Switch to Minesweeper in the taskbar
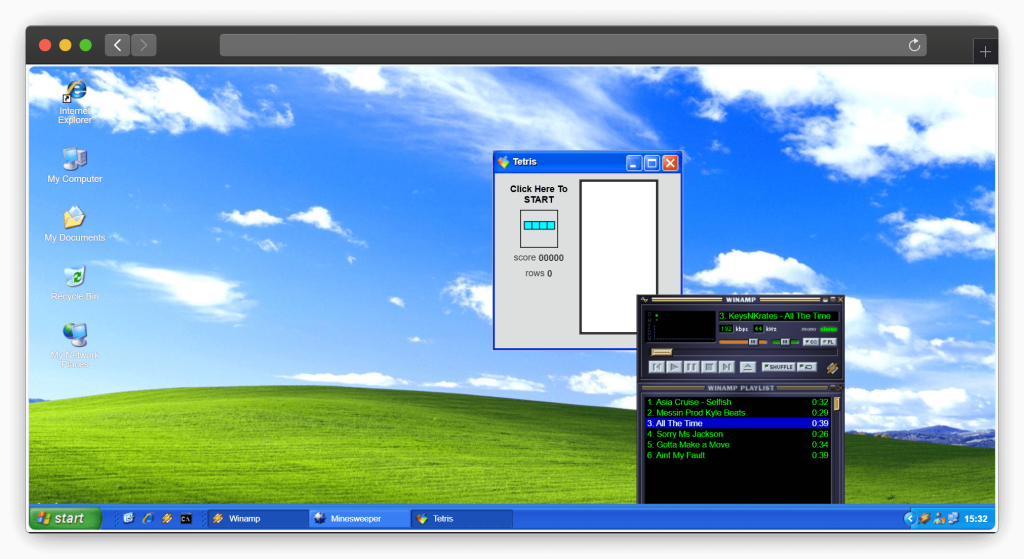 (x=359, y=518)
